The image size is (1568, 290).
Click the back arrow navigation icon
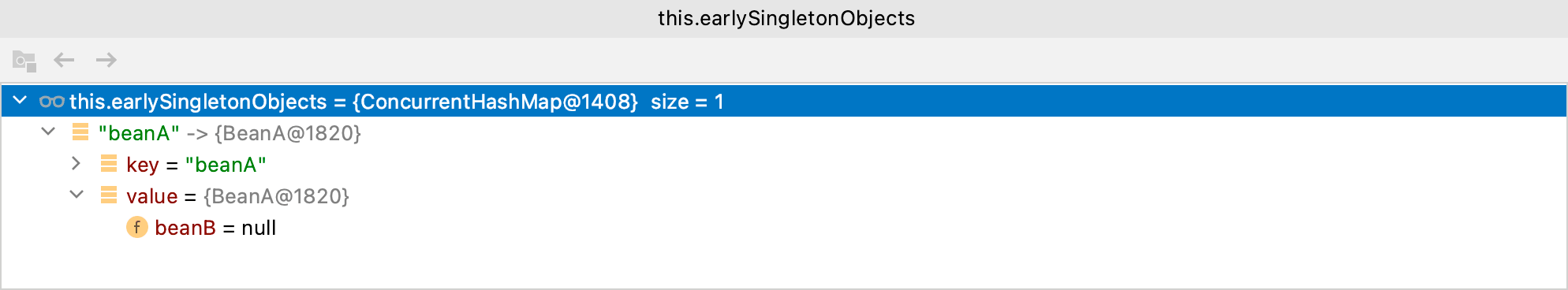tap(64, 60)
